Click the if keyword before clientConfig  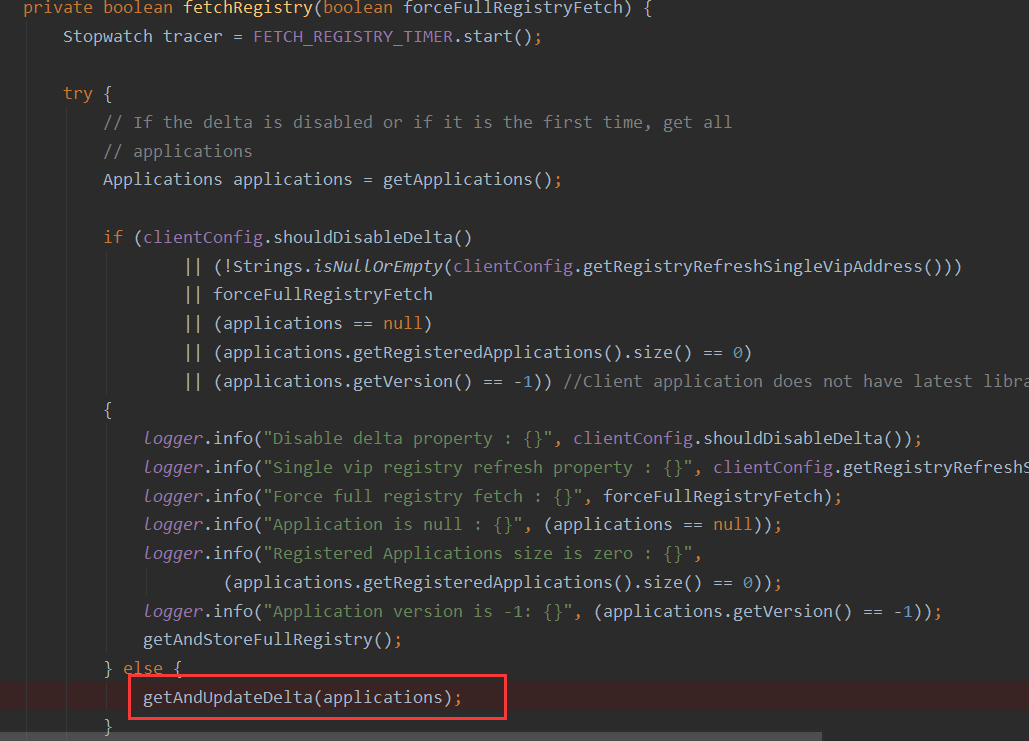(113, 238)
